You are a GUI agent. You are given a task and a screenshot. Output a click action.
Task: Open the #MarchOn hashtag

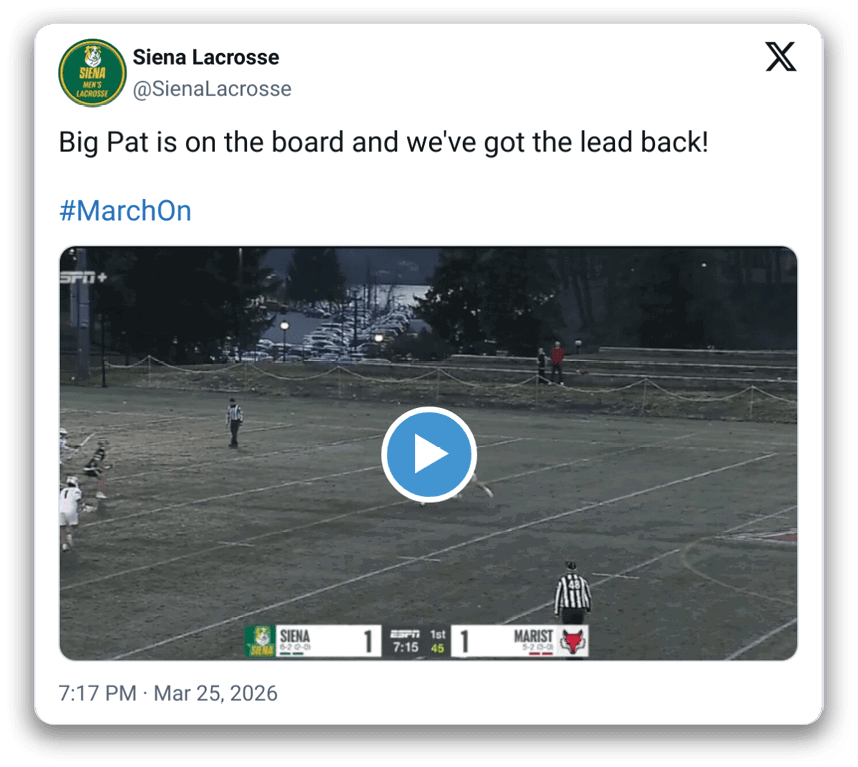pyautogui.click(x=125, y=211)
